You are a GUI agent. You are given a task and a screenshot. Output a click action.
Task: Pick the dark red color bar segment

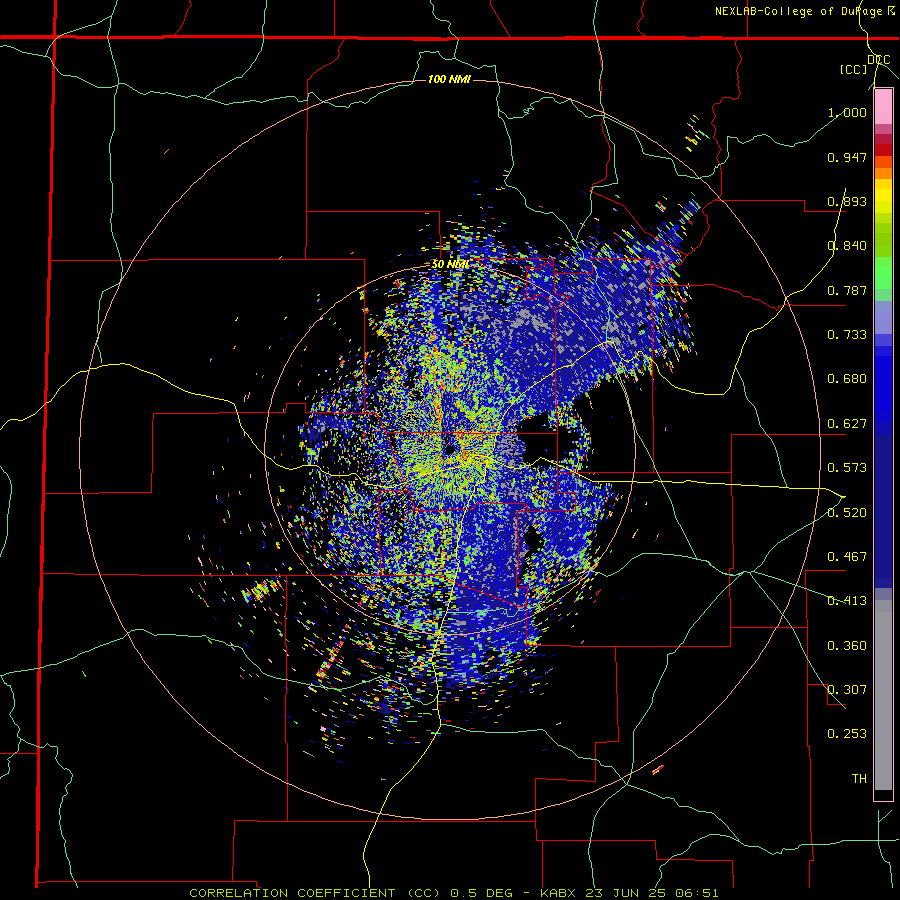click(x=883, y=150)
